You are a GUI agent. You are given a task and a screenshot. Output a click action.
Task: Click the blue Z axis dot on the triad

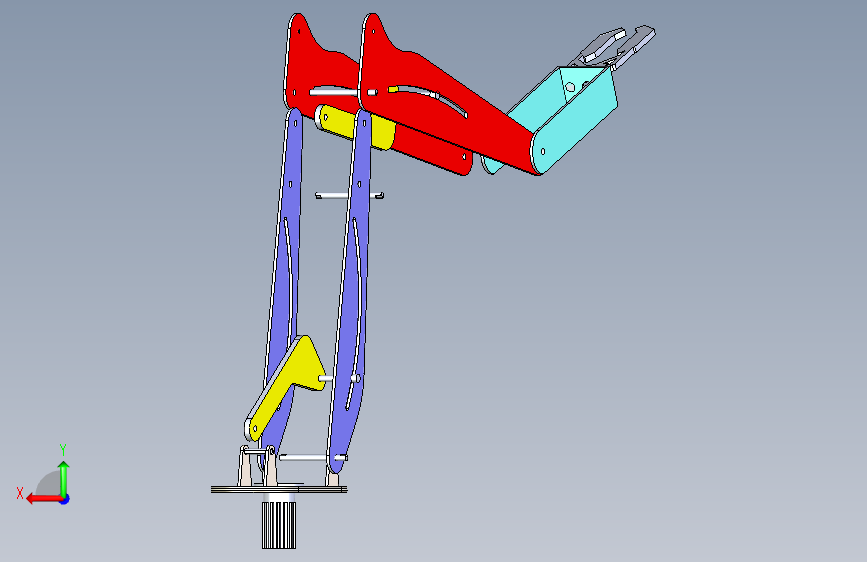tap(65, 499)
